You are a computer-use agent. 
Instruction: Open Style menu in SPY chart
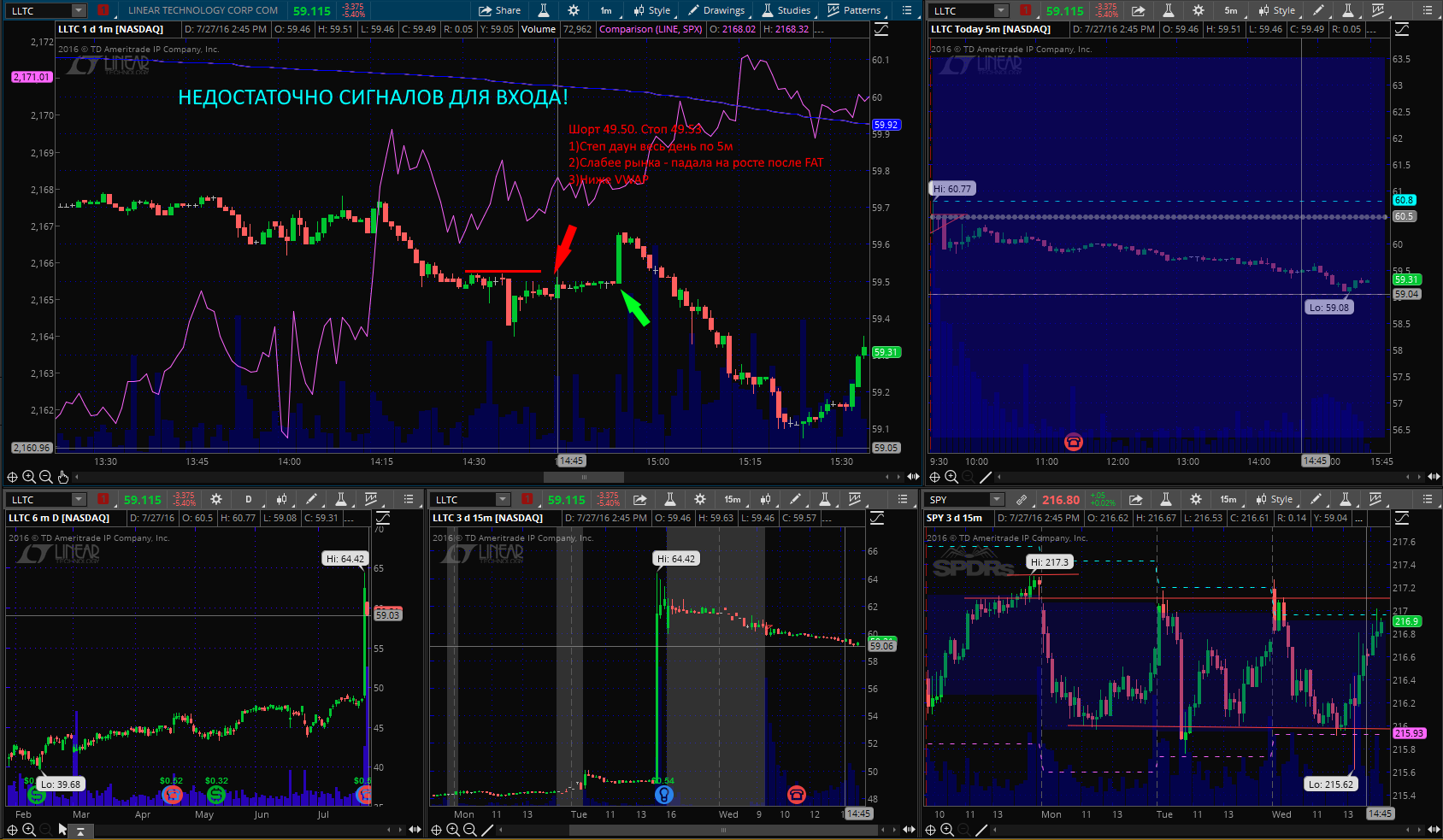click(x=1274, y=499)
